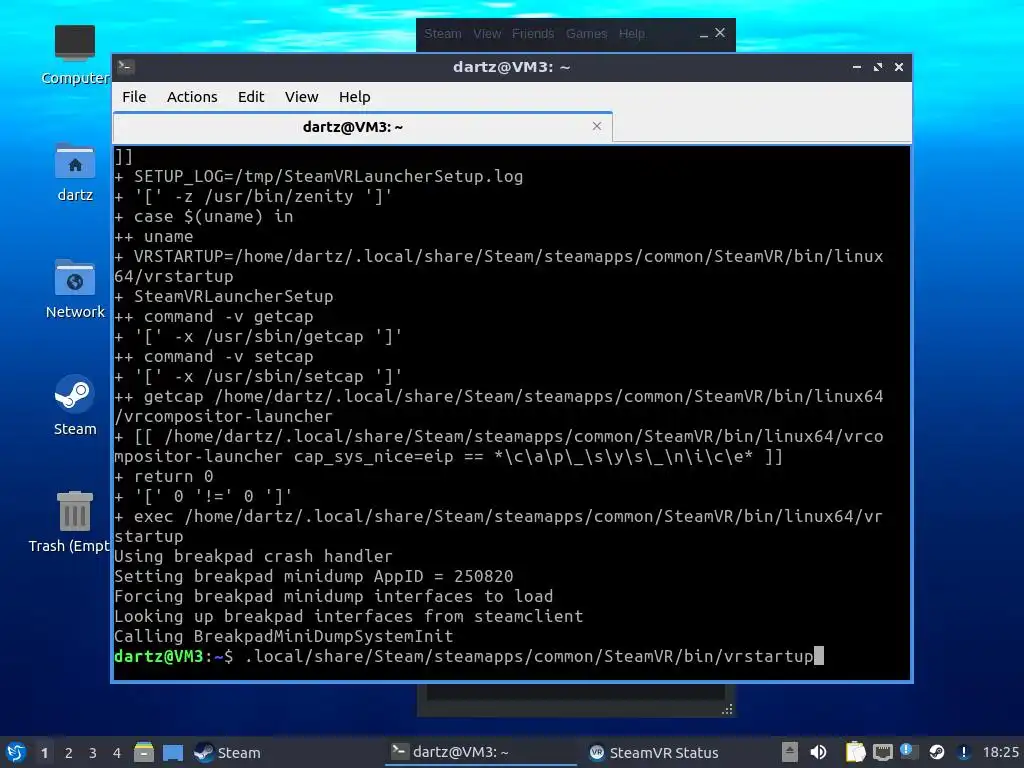Open the Edit menu in terminal

(251, 97)
